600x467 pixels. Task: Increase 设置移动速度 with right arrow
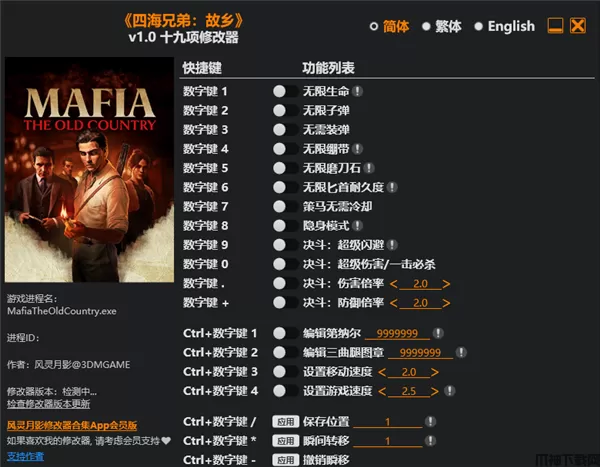(x=435, y=372)
